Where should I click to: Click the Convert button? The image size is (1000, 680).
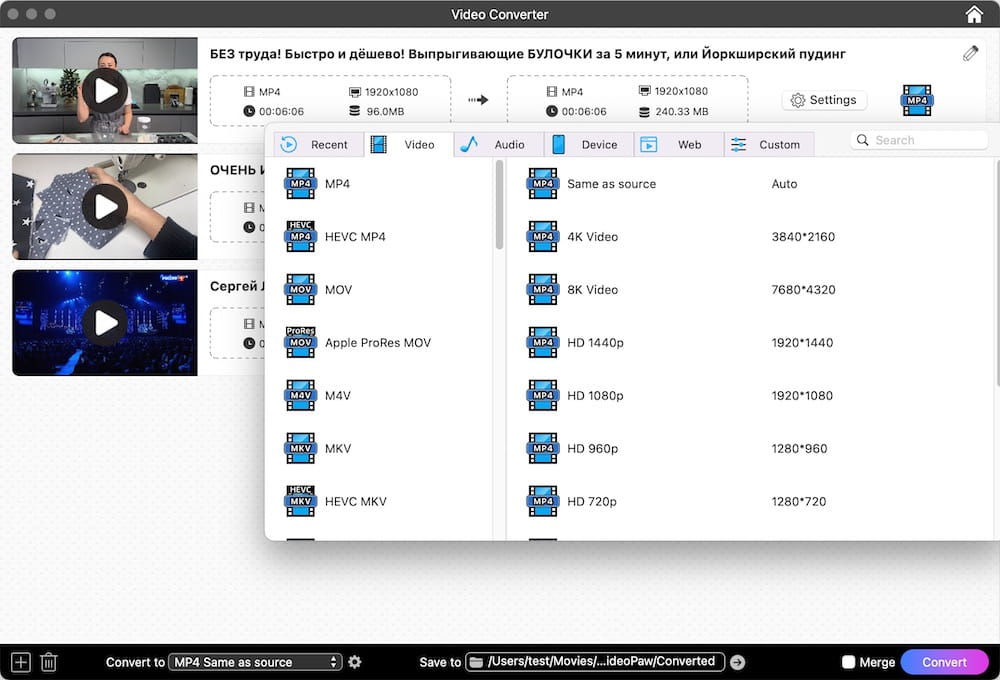point(944,661)
